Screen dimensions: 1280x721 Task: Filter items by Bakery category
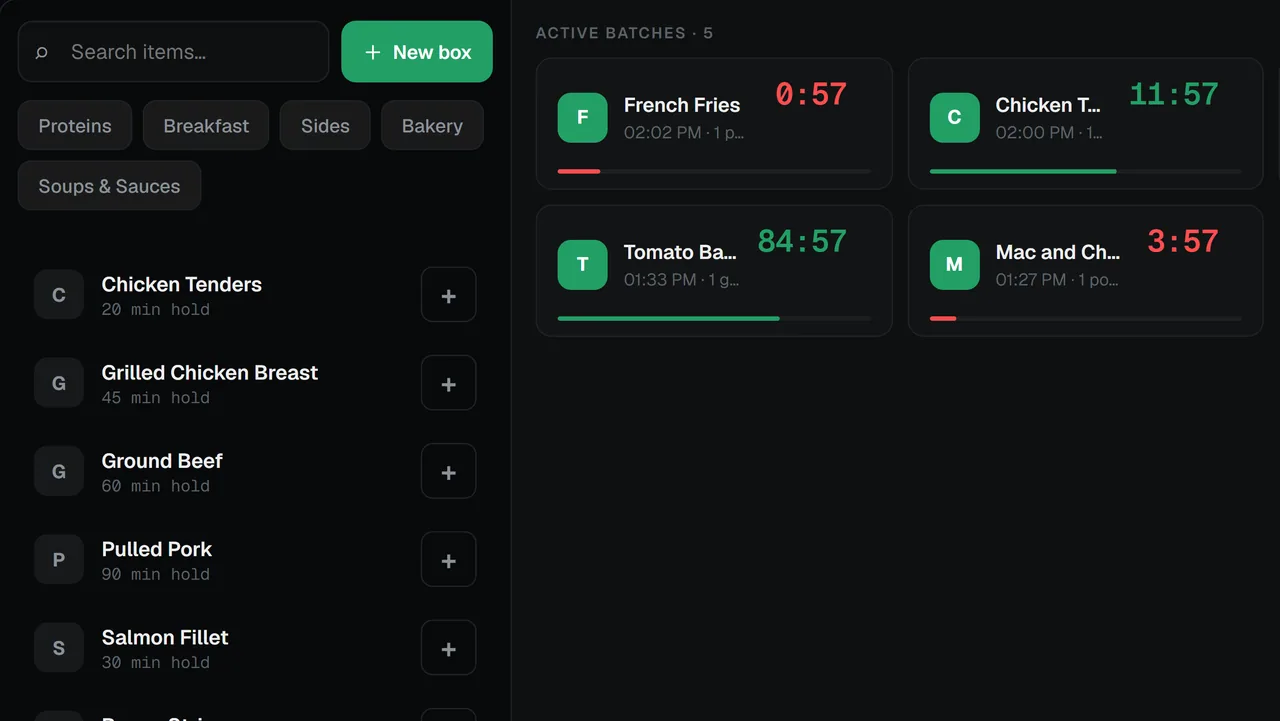[432, 126]
